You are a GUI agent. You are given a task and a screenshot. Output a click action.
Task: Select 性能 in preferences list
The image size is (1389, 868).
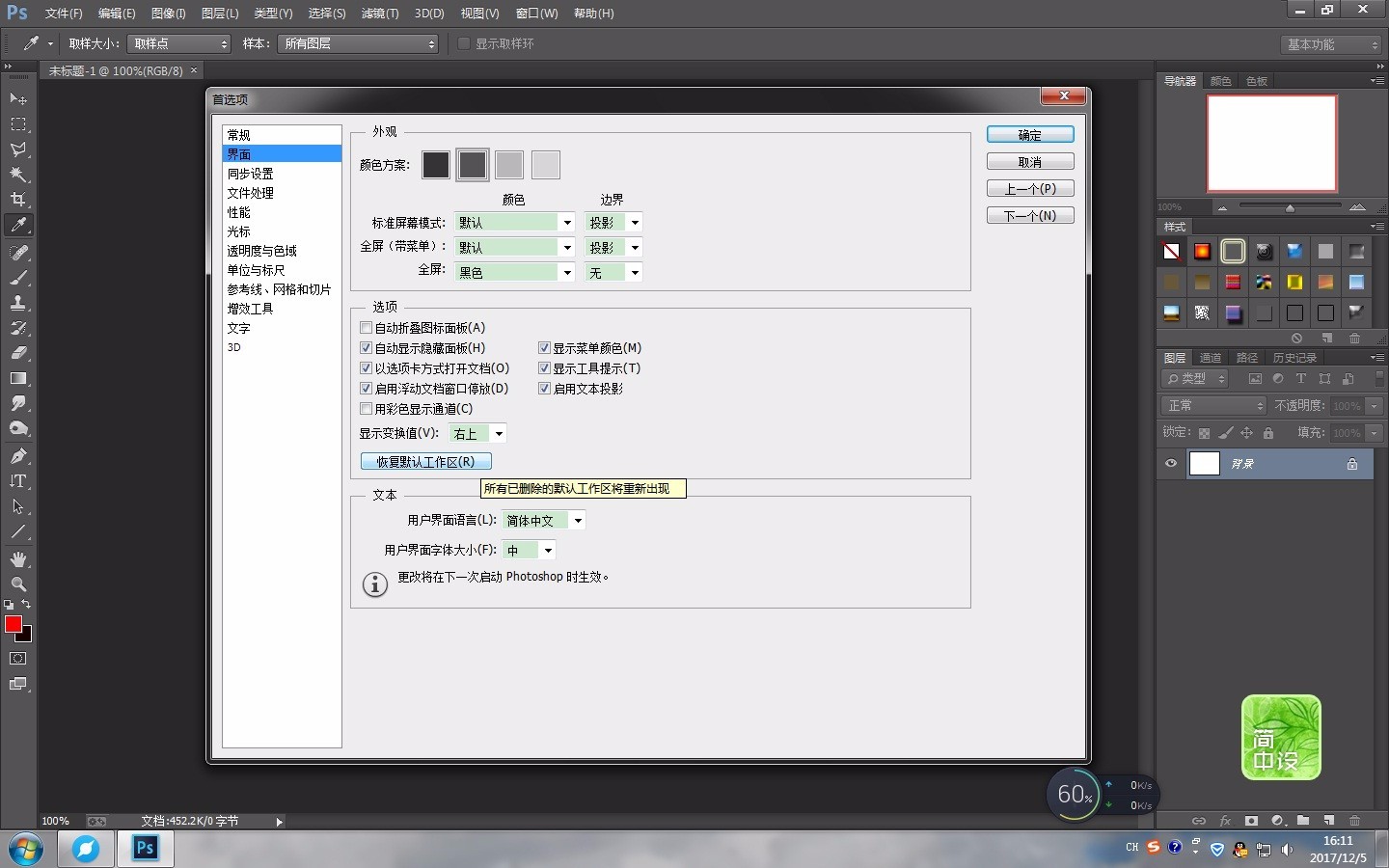(x=238, y=212)
